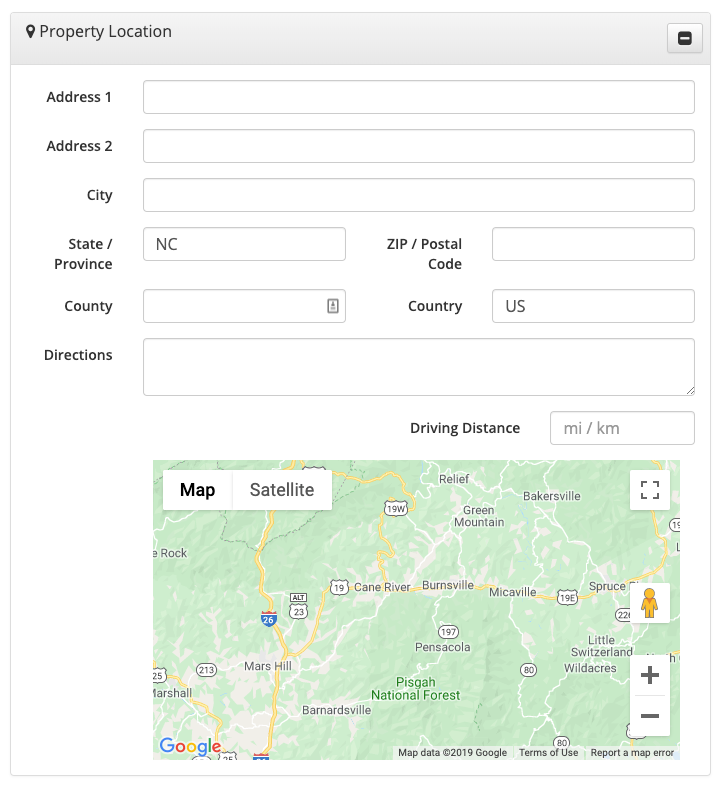Select the Map view tab
Image resolution: width=722 pixels, height=787 pixels.
click(197, 490)
